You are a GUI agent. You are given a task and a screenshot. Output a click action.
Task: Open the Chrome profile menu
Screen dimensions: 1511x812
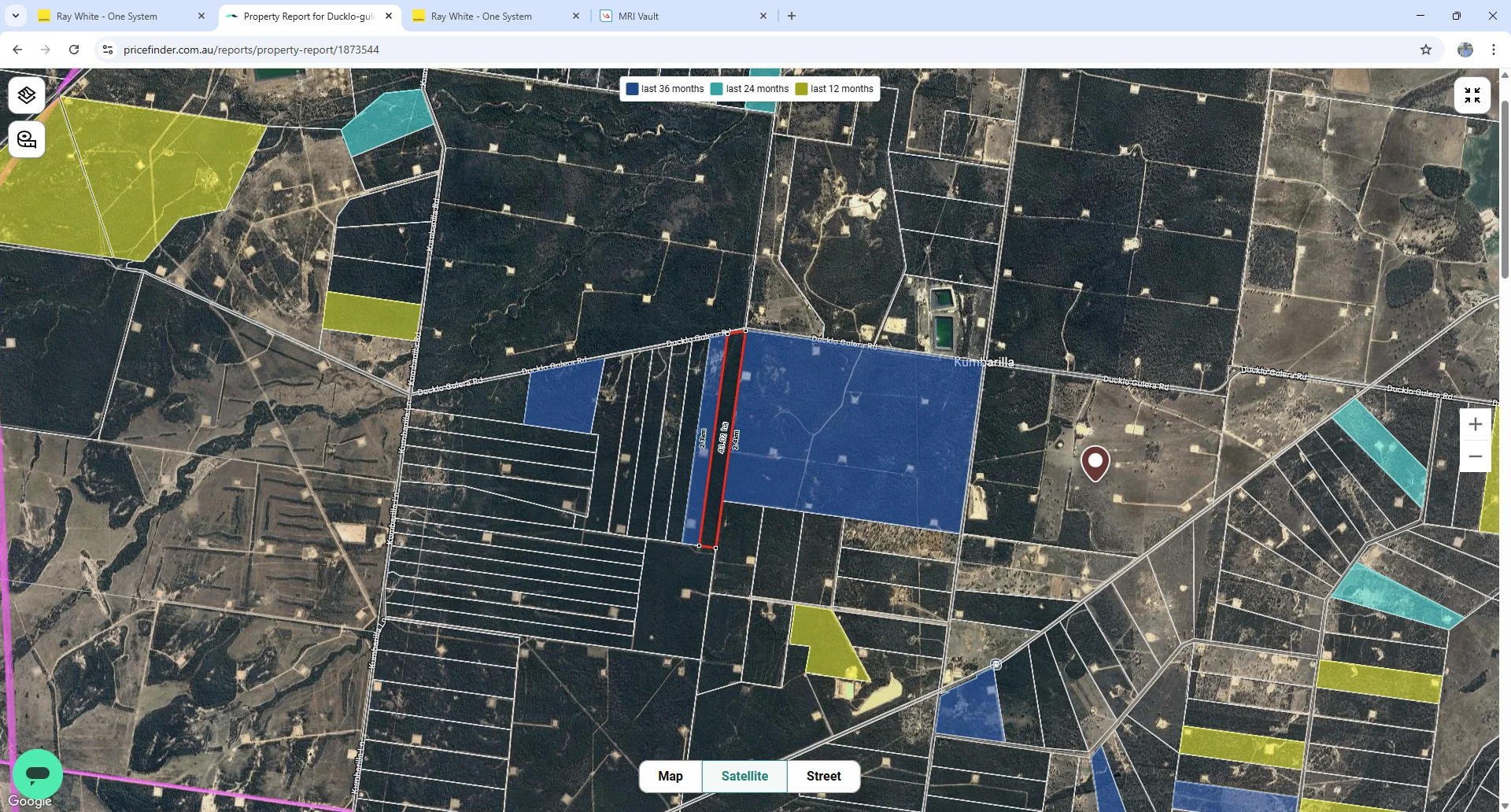(1465, 49)
